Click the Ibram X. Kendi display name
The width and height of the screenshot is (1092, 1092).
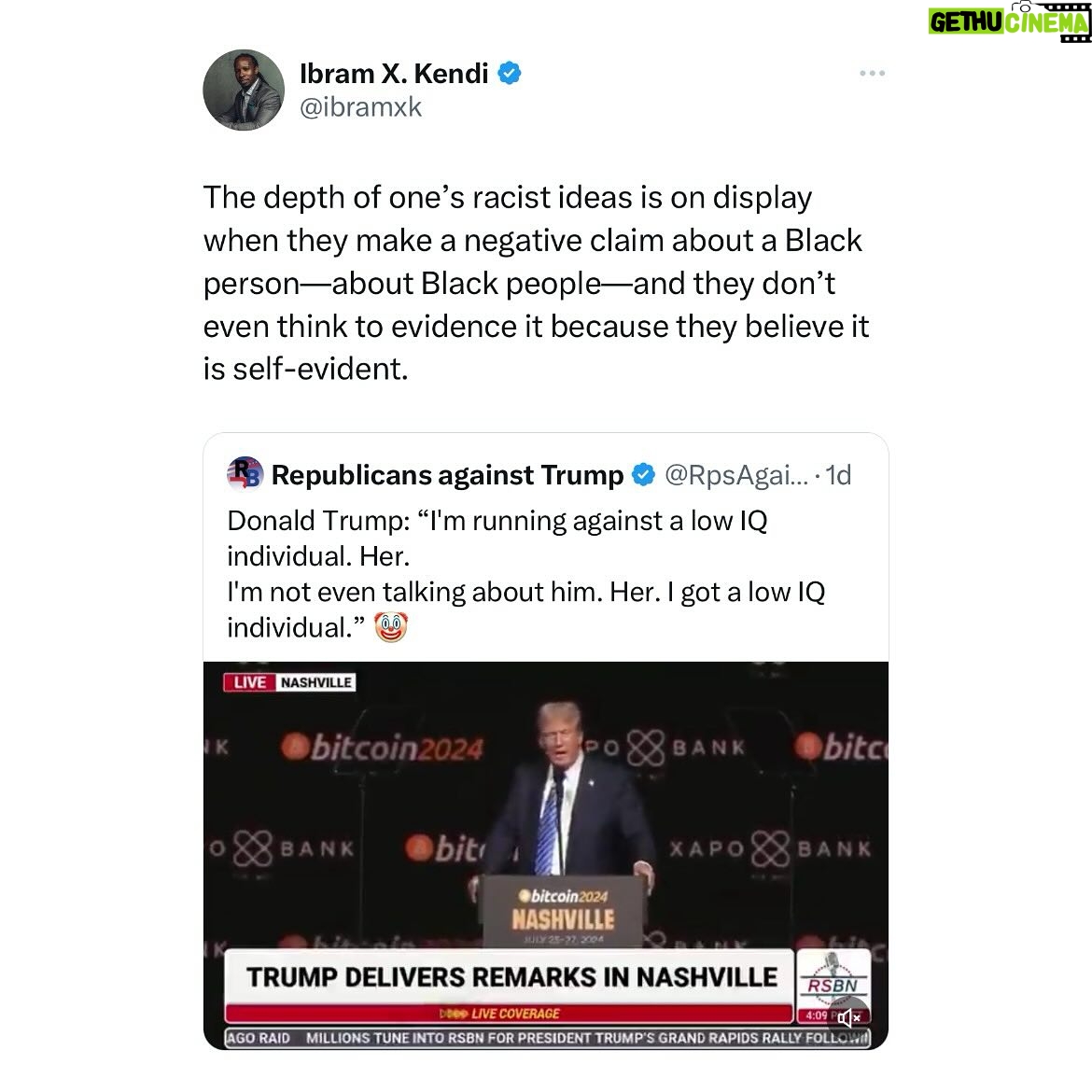coord(394,73)
